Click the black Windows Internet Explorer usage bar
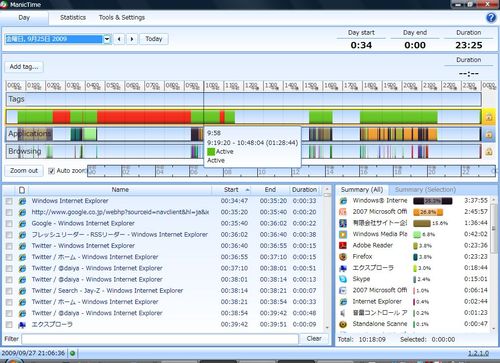Image resolution: width=500 pixels, height=363 pixels. click(x=433, y=201)
